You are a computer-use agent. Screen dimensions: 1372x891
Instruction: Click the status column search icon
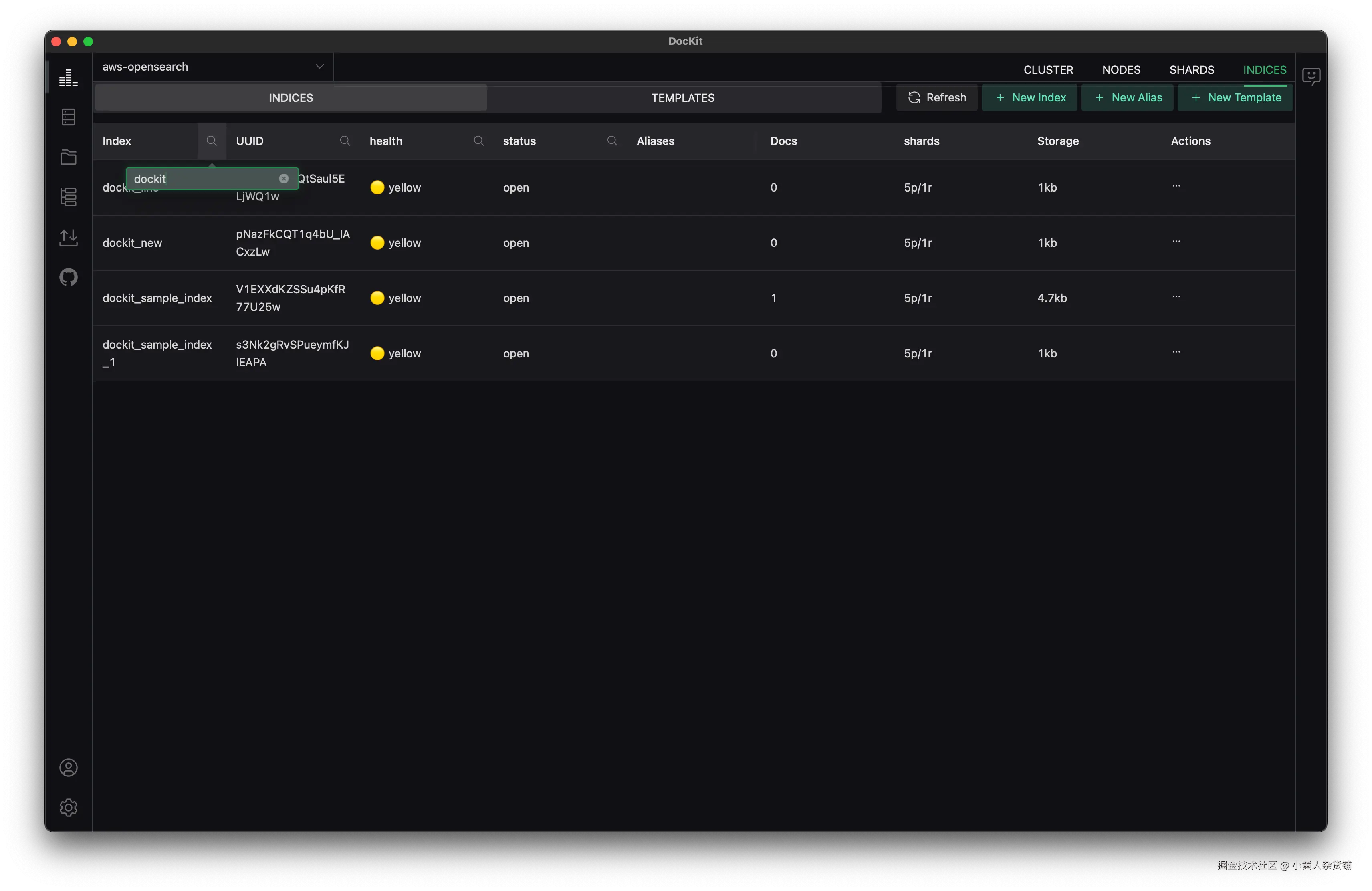point(612,141)
